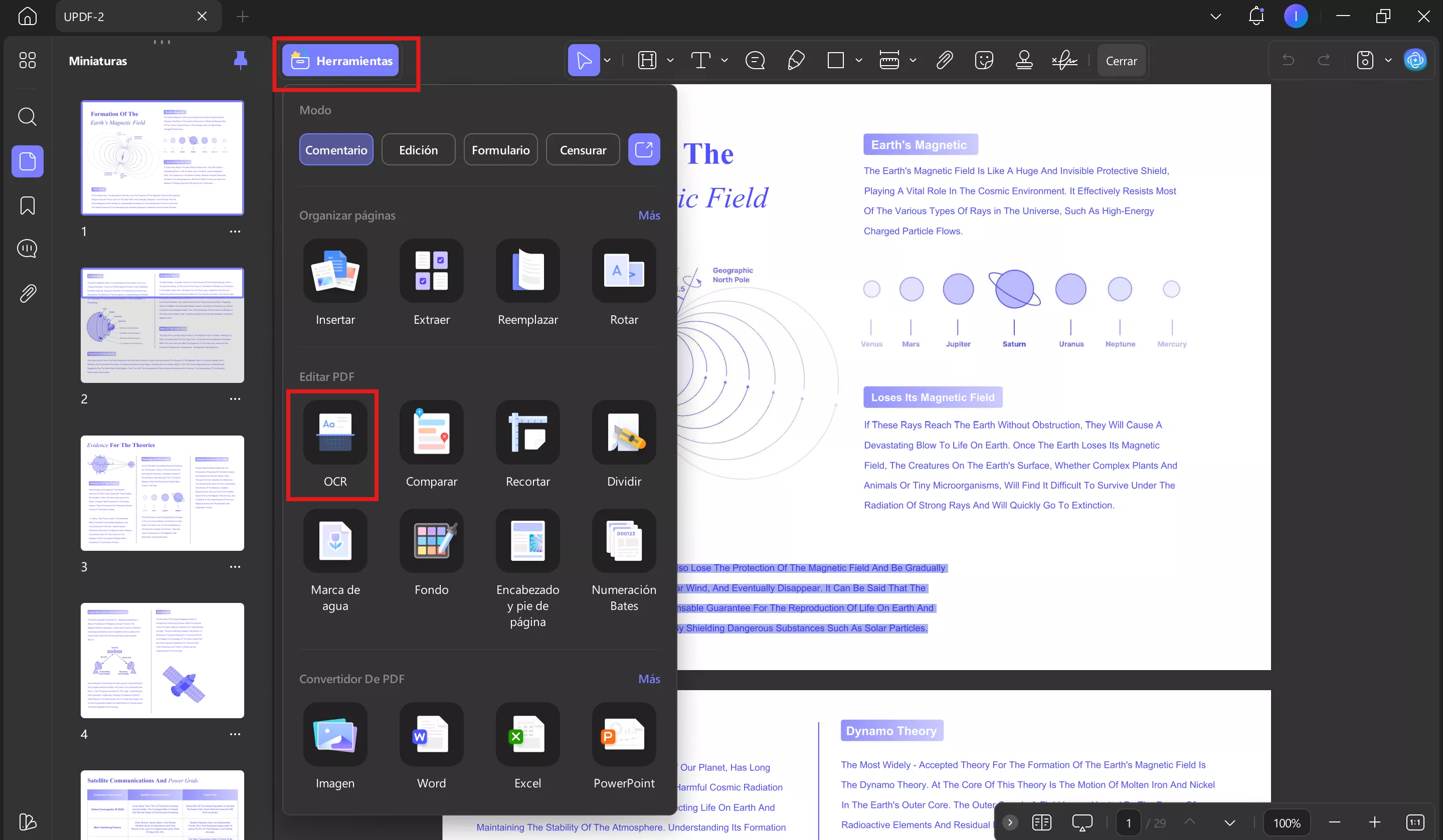Select the attach file paperclip tool
1443x840 pixels.
pos(944,60)
